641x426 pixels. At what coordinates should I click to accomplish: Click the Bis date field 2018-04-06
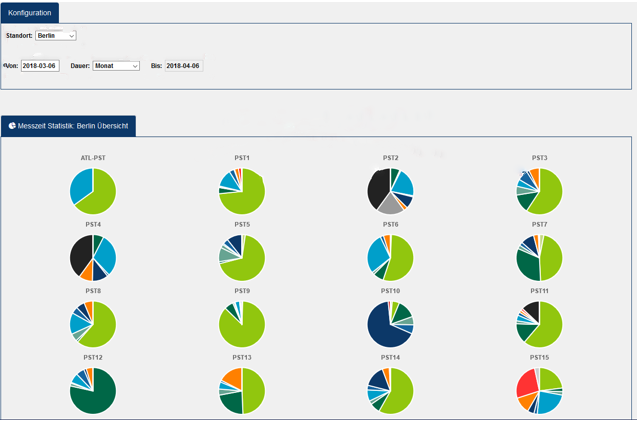pyautogui.click(x=184, y=66)
